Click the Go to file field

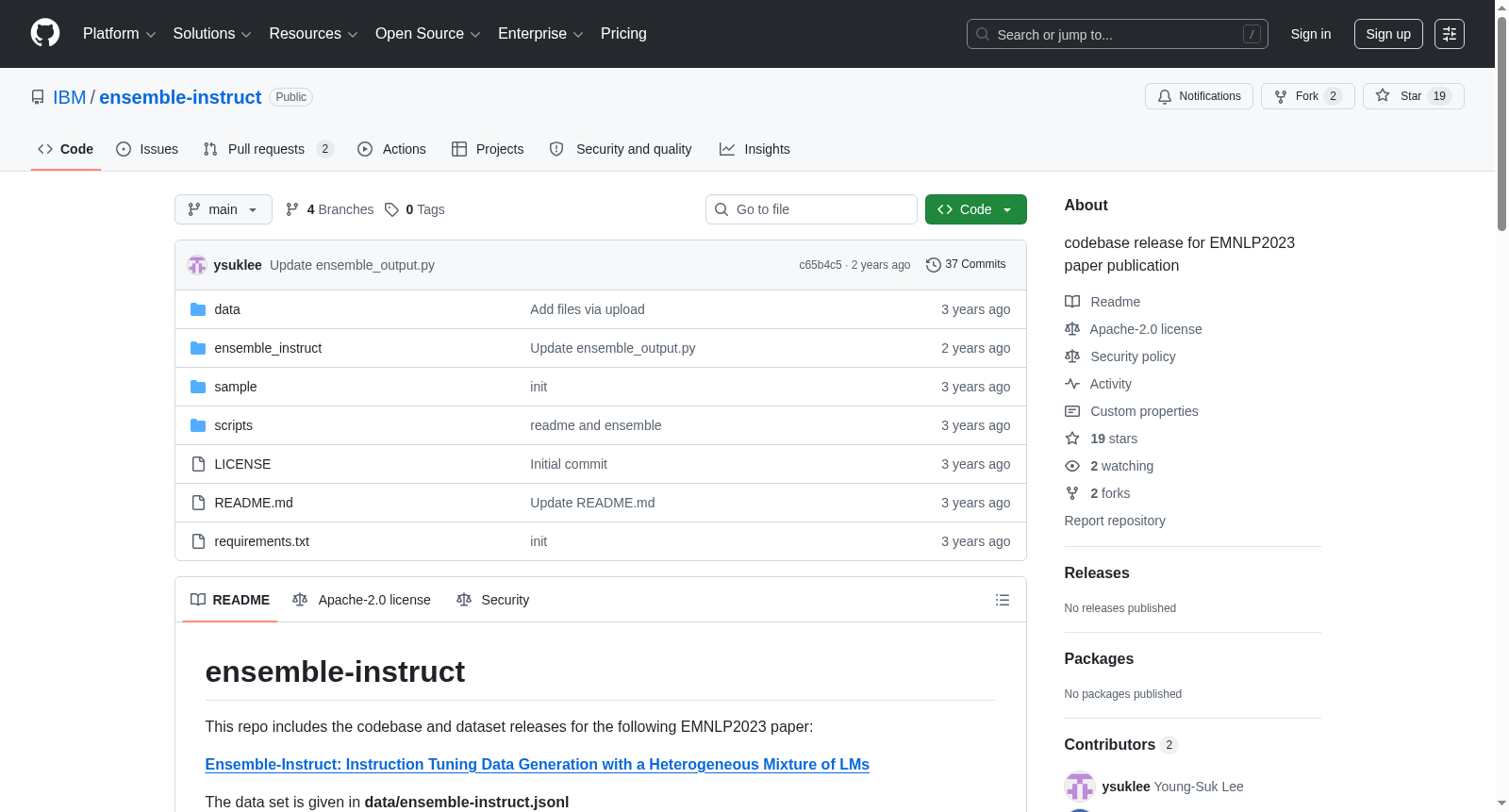tap(811, 209)
